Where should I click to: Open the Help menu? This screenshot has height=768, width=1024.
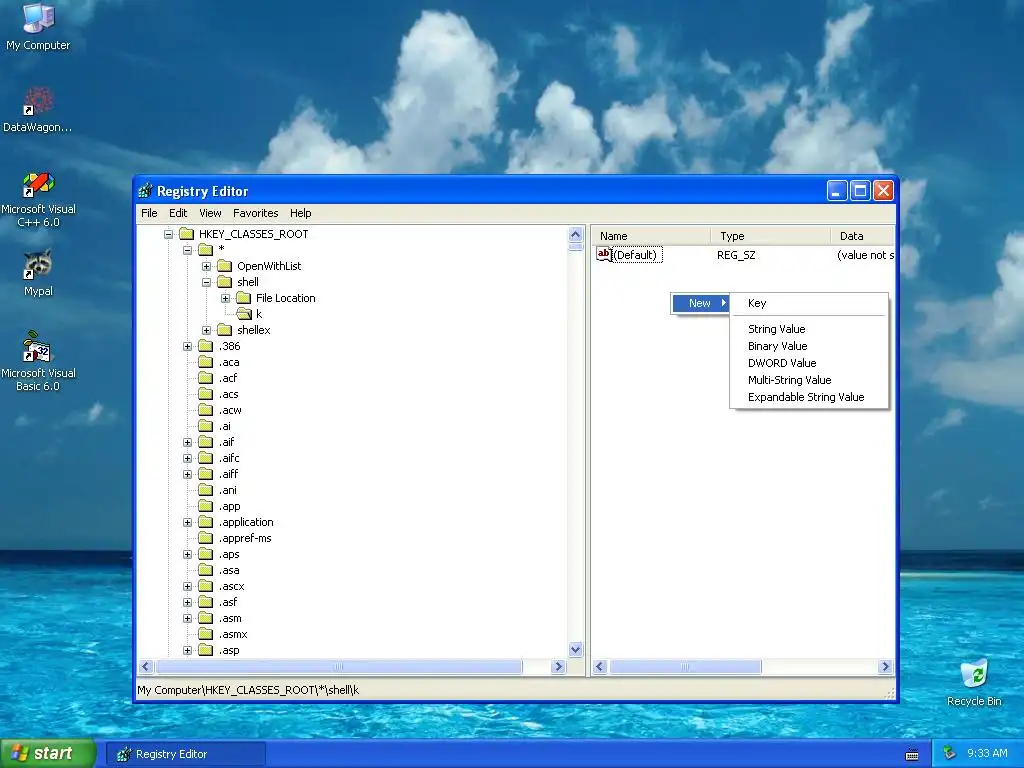click(300, 213)
